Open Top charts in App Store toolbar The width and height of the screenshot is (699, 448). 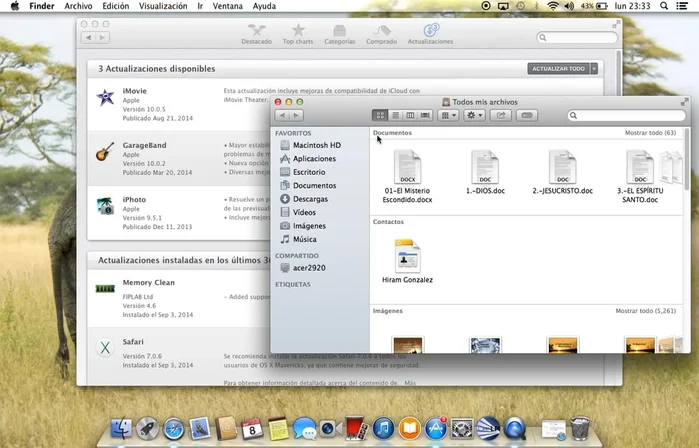297,35
